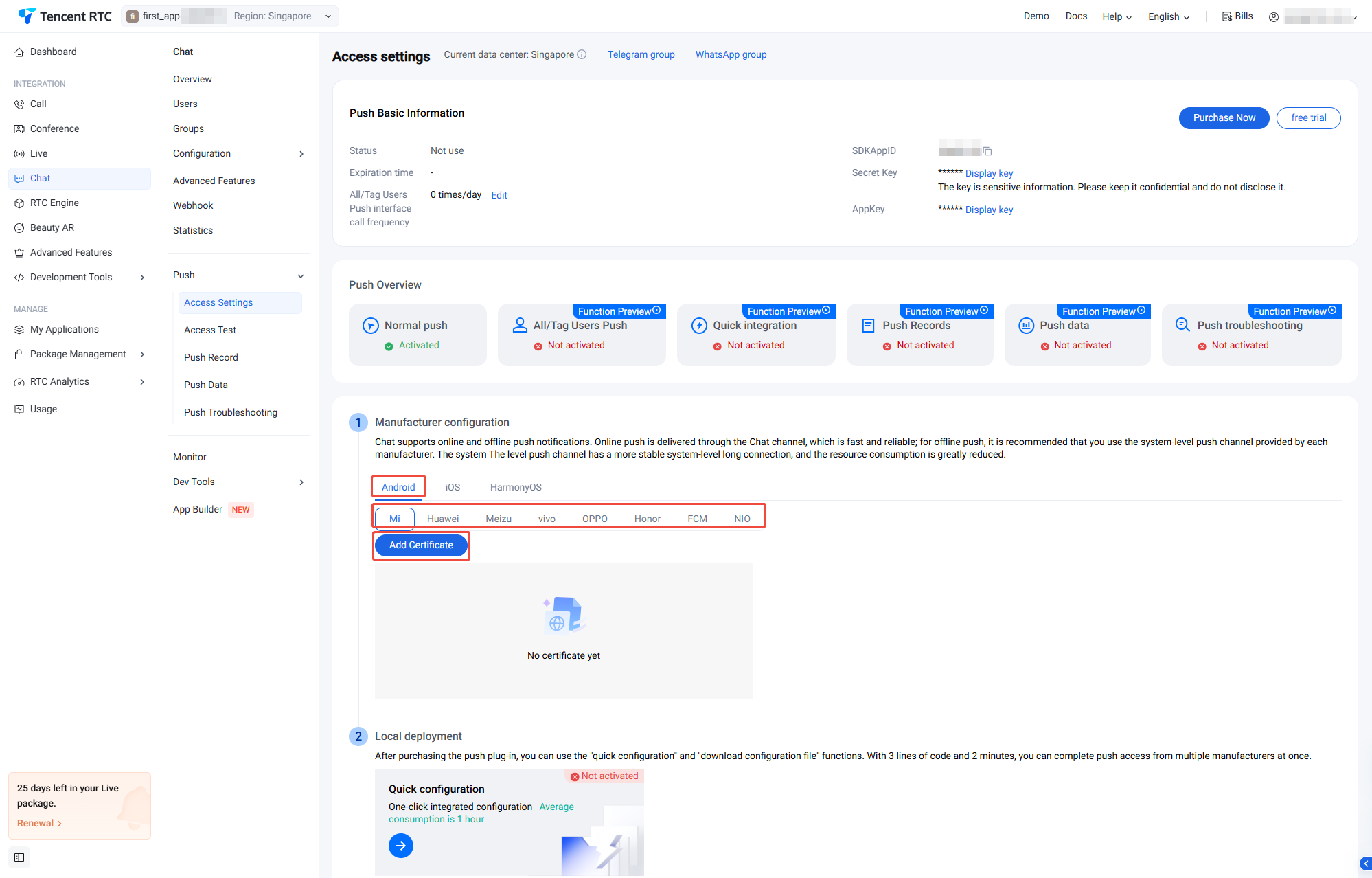Collapse the sidebar with bottom-left panel icon
Image resolution: width=1372 pixels, height=878 pixels.
point(19,857)
